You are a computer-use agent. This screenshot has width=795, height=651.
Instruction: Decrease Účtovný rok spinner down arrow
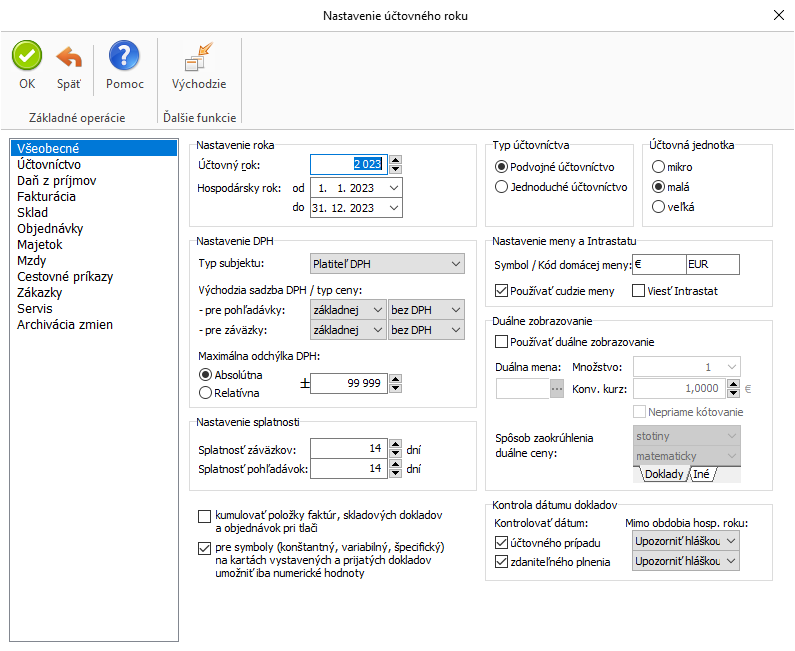(x=395, y=169)
